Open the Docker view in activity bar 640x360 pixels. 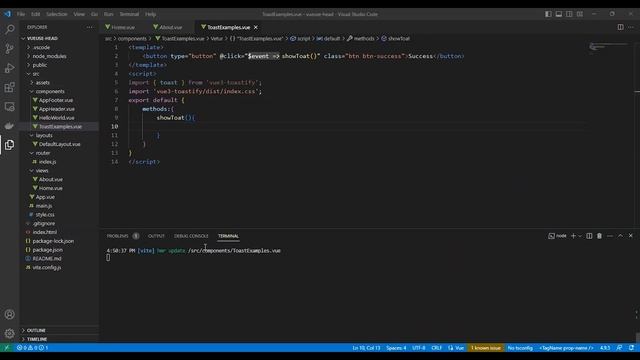[9, 126]
